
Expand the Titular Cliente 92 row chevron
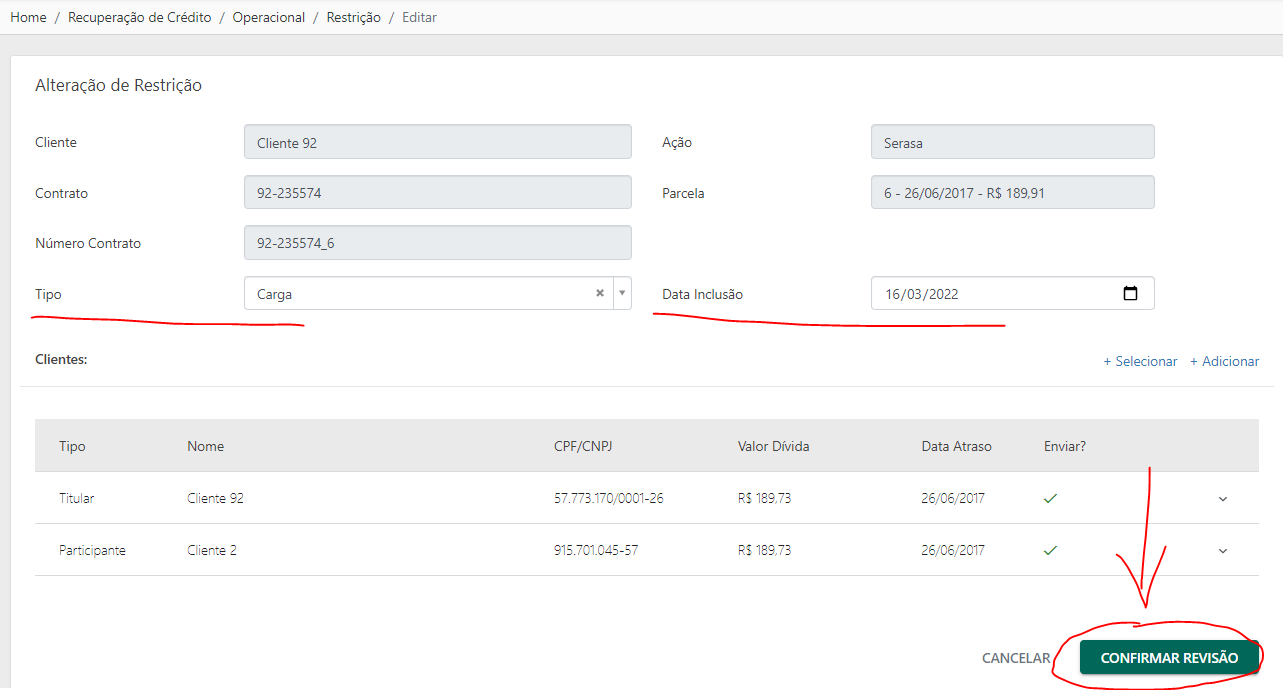1223,498
